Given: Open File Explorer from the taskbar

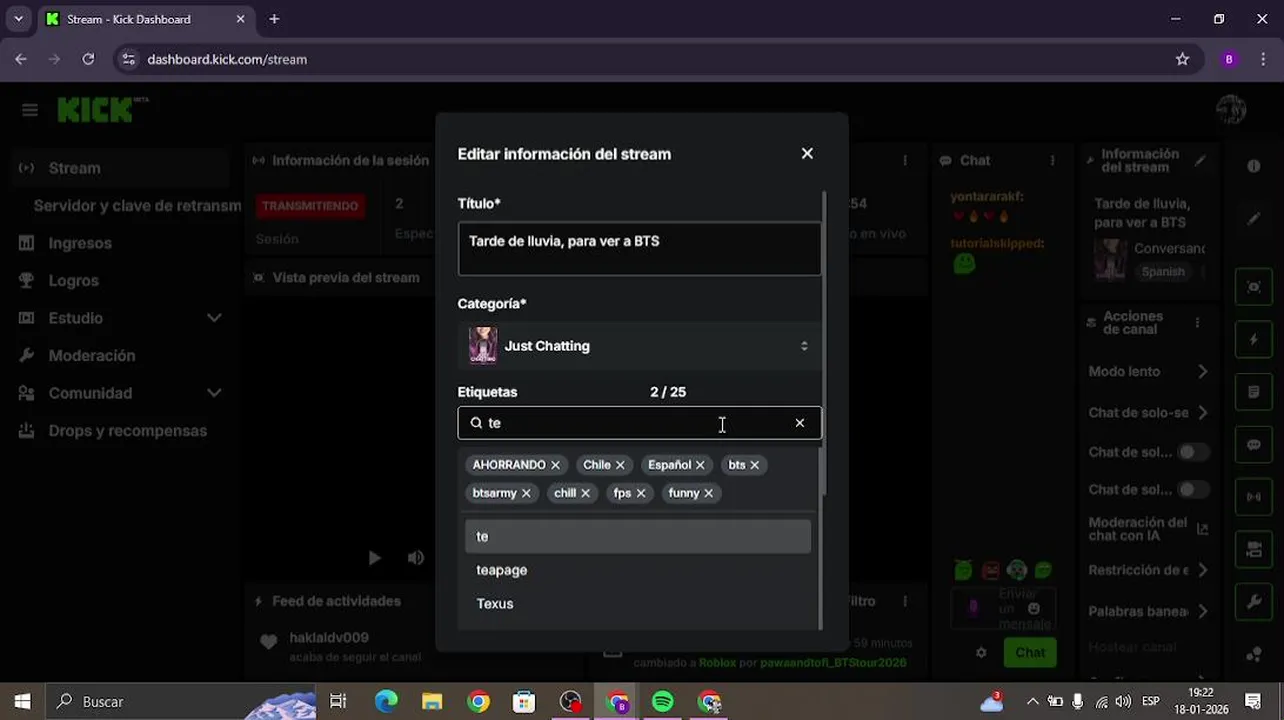Looking at the screenshot, I should [x=432, y=702].
